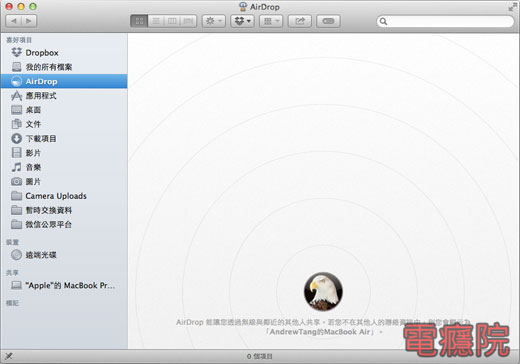Click the Camera Uploads folder icon
The height and width of the screenshot is (364, 520).
[16, 196]
